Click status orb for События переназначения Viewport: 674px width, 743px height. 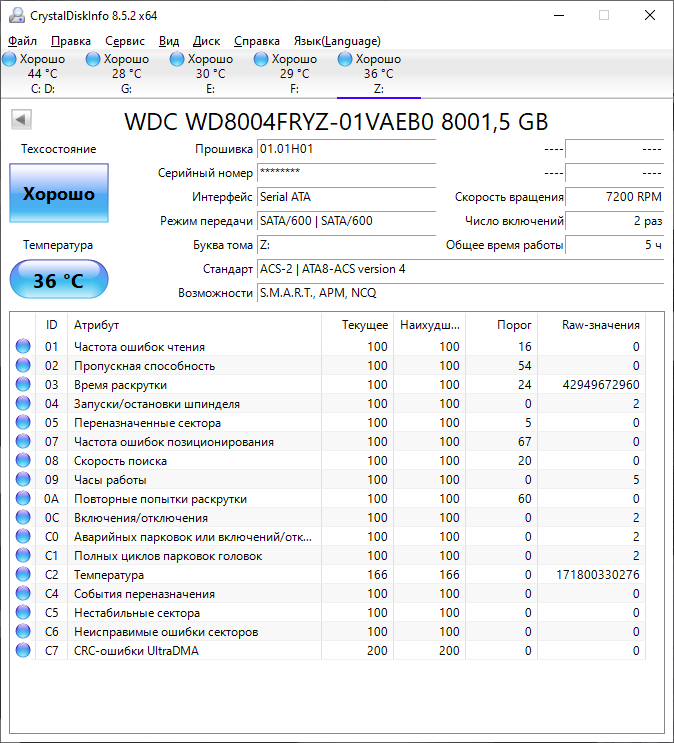point(23,593)
